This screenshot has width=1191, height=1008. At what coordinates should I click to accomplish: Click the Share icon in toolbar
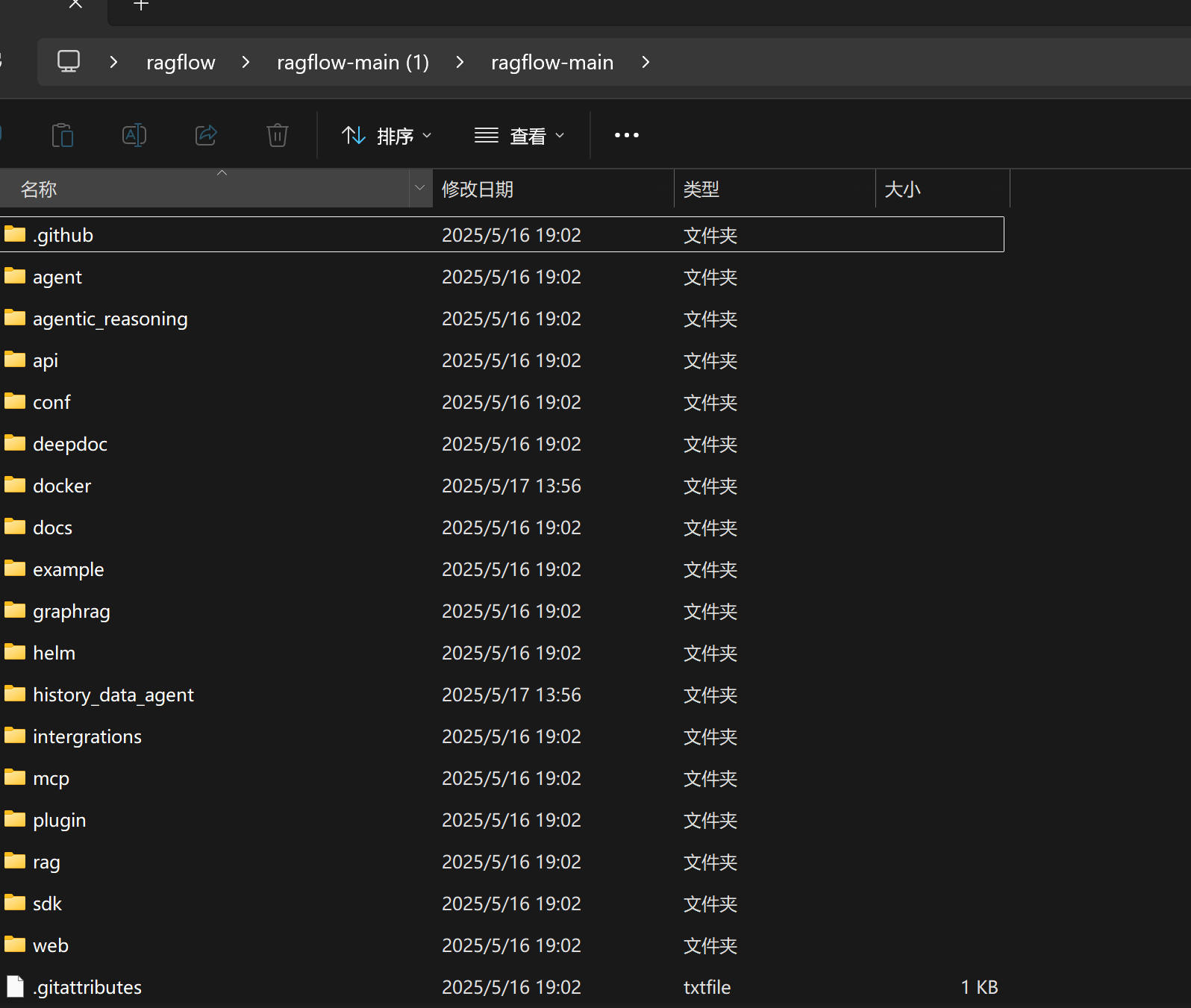(206, 135)
